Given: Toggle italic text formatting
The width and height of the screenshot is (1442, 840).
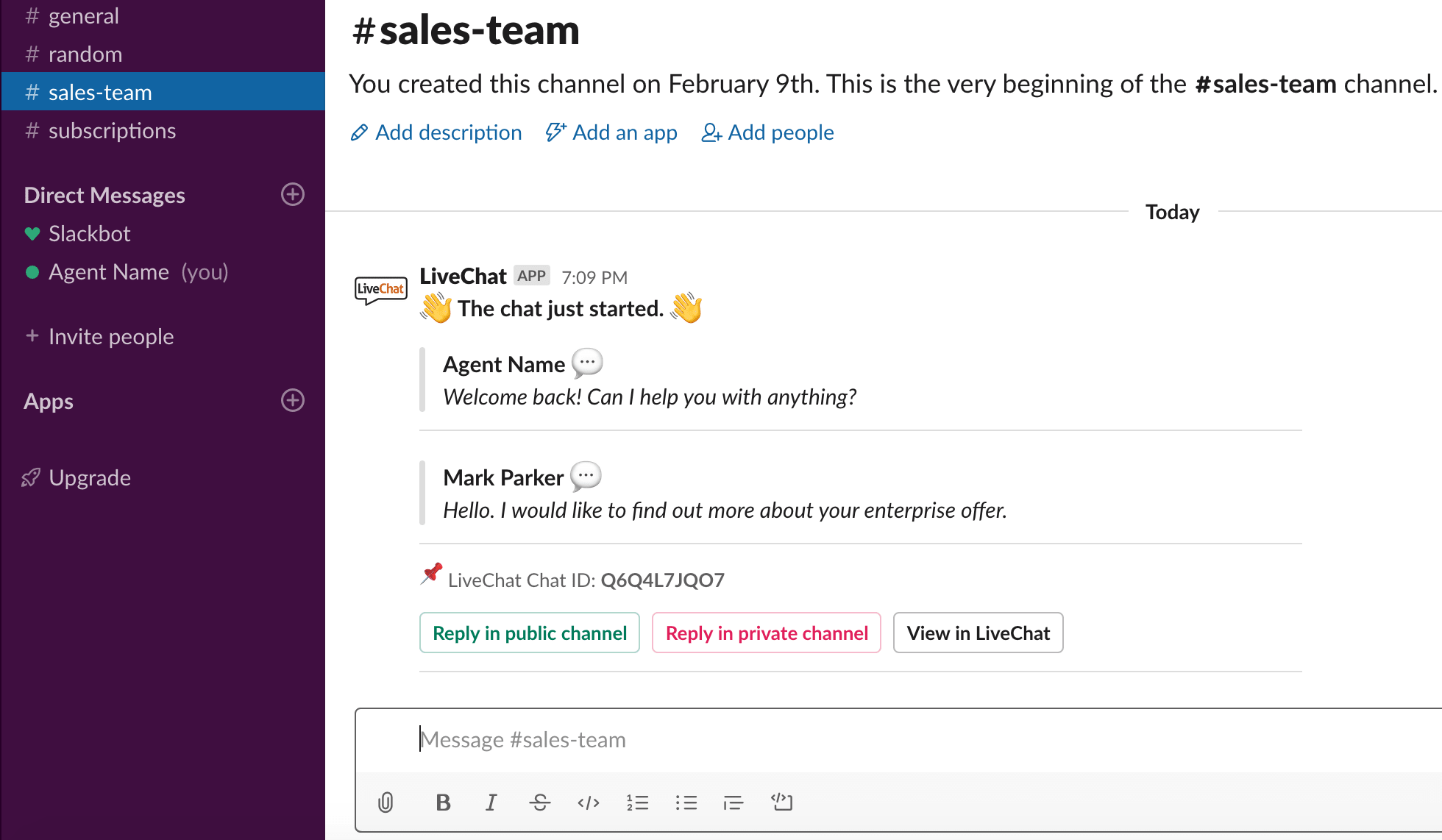Looking at the screenshot, I should click(x=491, y=802).
